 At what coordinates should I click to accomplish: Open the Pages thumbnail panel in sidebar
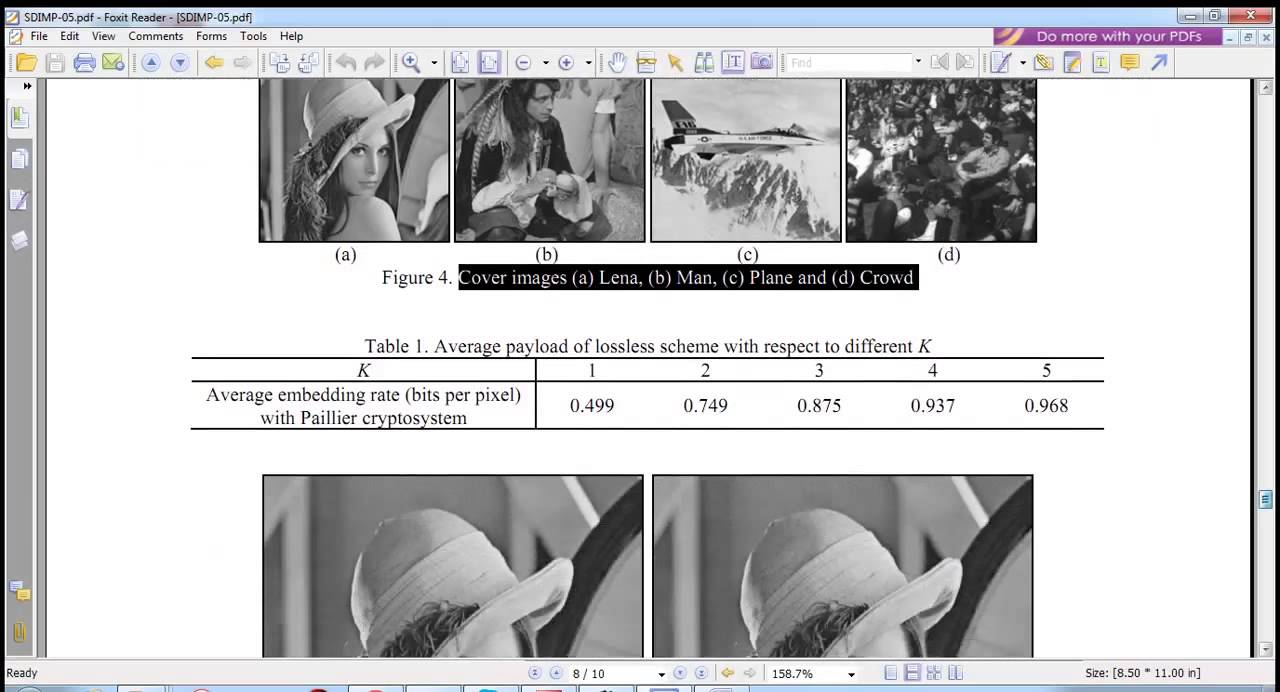(x=19, y=159)
